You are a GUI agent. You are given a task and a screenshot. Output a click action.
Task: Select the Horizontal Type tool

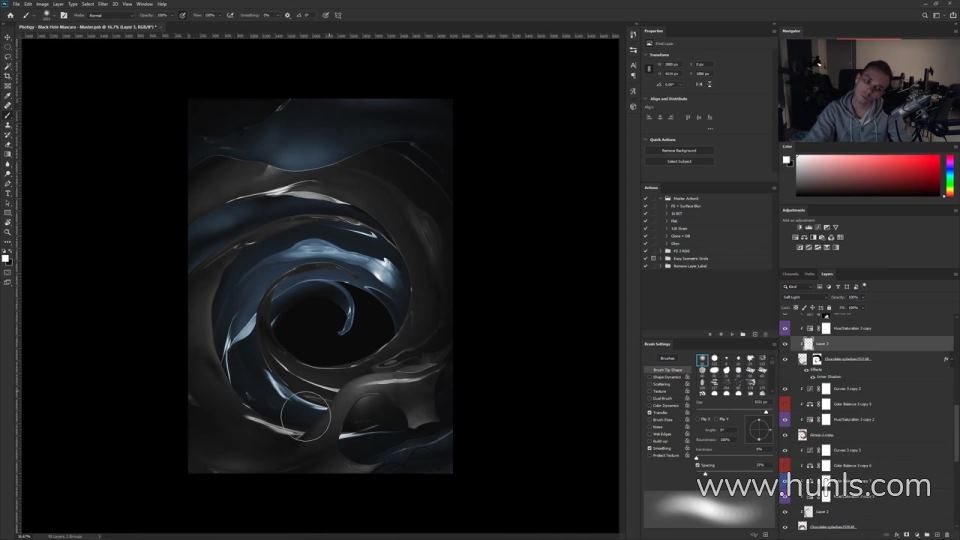pos(8,193)
